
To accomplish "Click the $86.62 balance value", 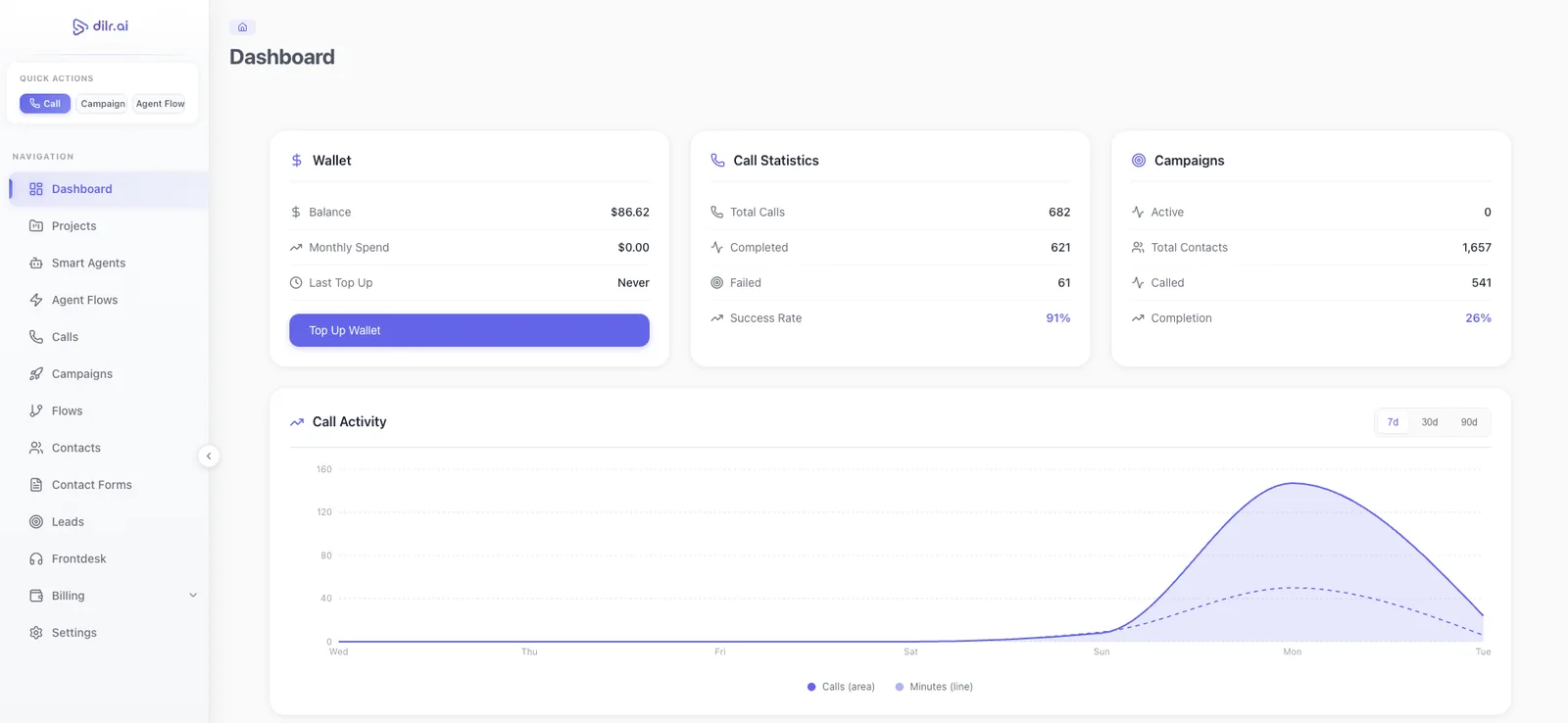I will pyautogui.click(x=630, y=213).
